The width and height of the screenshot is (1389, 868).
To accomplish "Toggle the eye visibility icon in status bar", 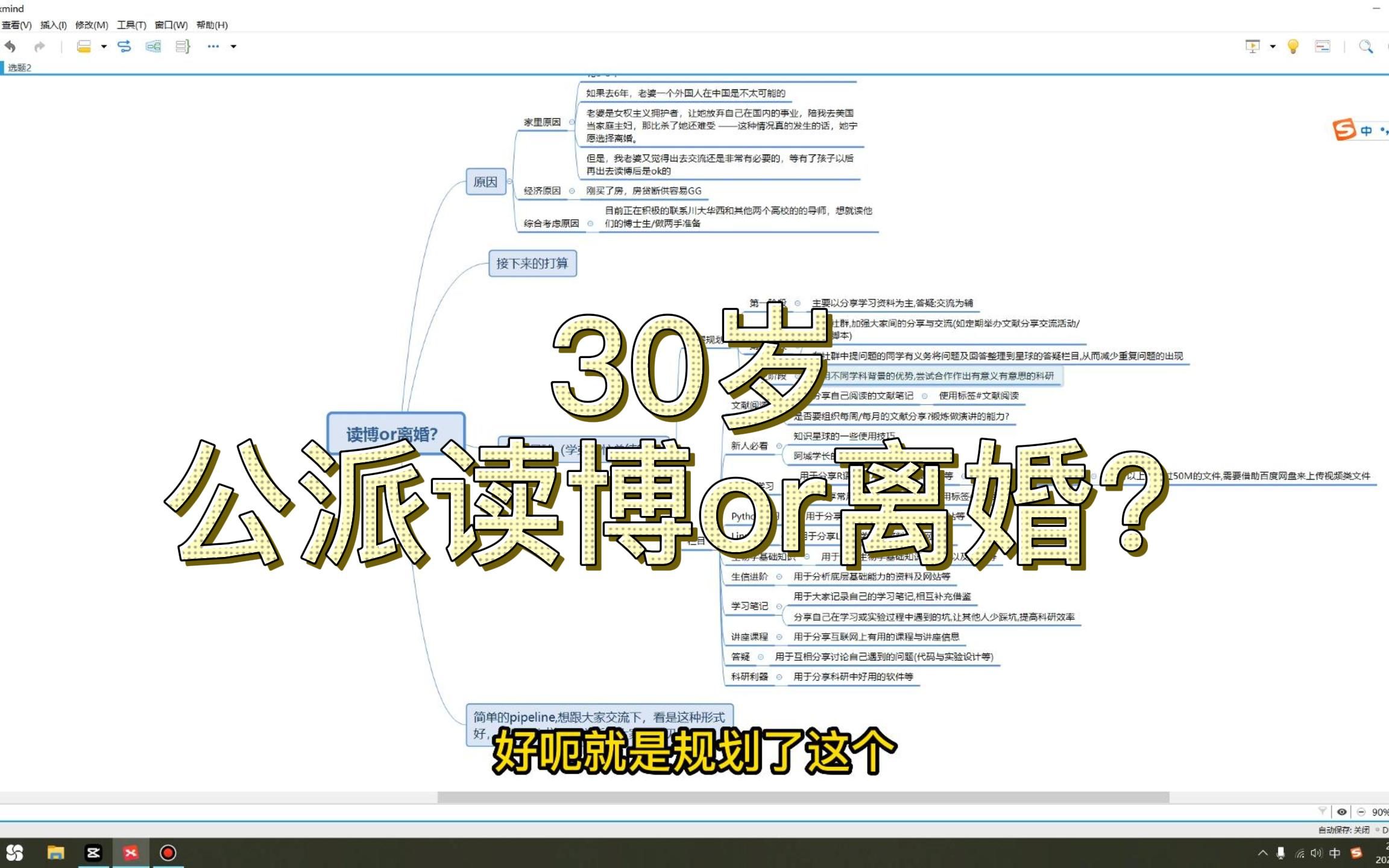I will coord(1341,812).
